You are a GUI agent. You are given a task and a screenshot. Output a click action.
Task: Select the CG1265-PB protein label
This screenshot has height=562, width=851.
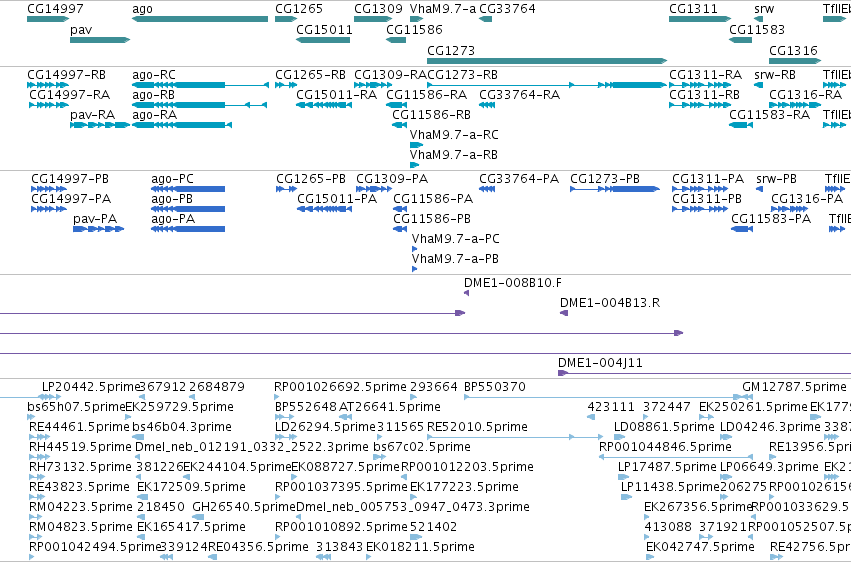(311, 178)
